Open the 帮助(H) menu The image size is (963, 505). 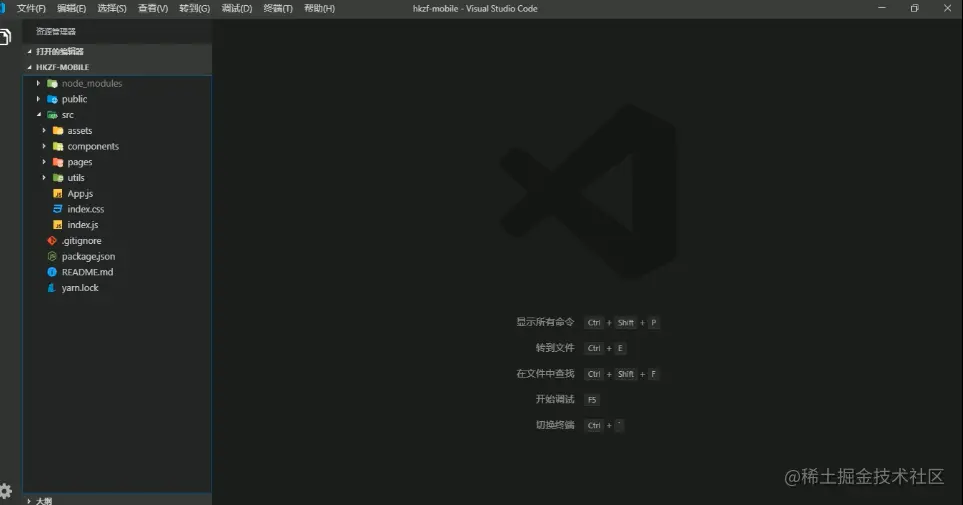319,9
